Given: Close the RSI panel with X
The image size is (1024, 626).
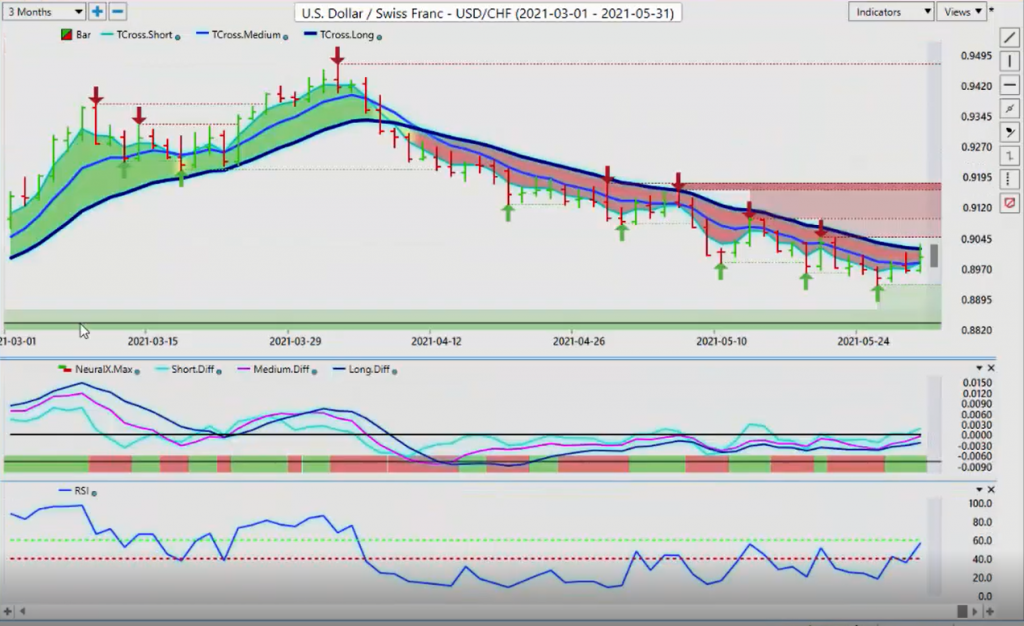Looking at the screenshot, I should [x=990, y=490].
